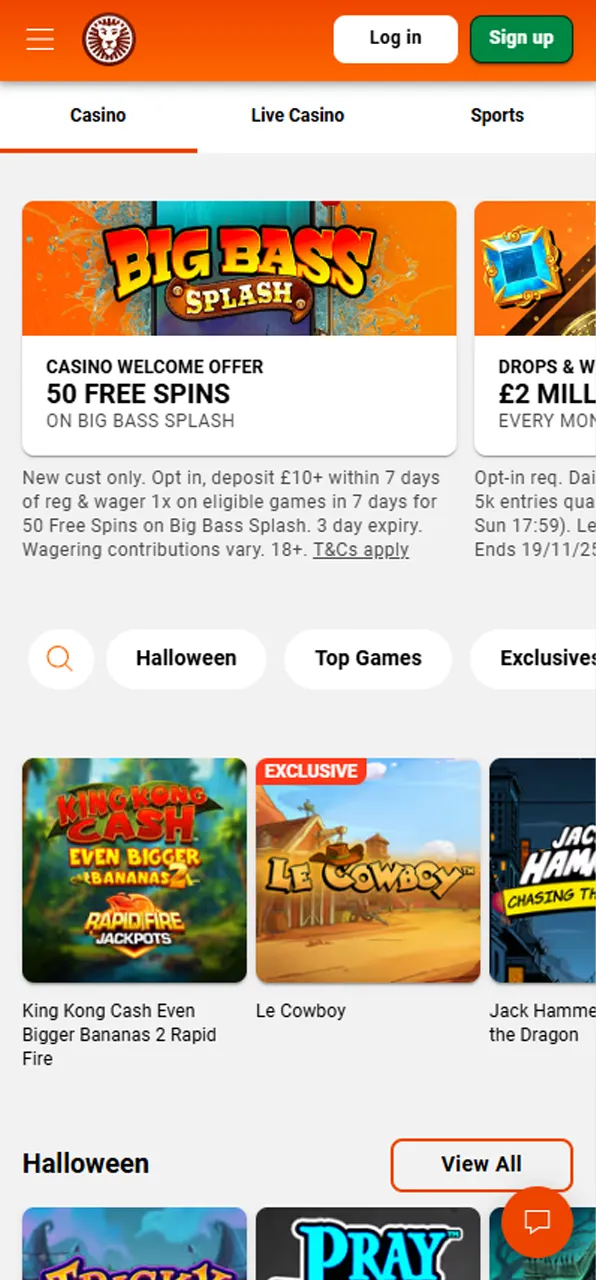Open the Big Bass Splash welcome offer banner

pos(239,328)
